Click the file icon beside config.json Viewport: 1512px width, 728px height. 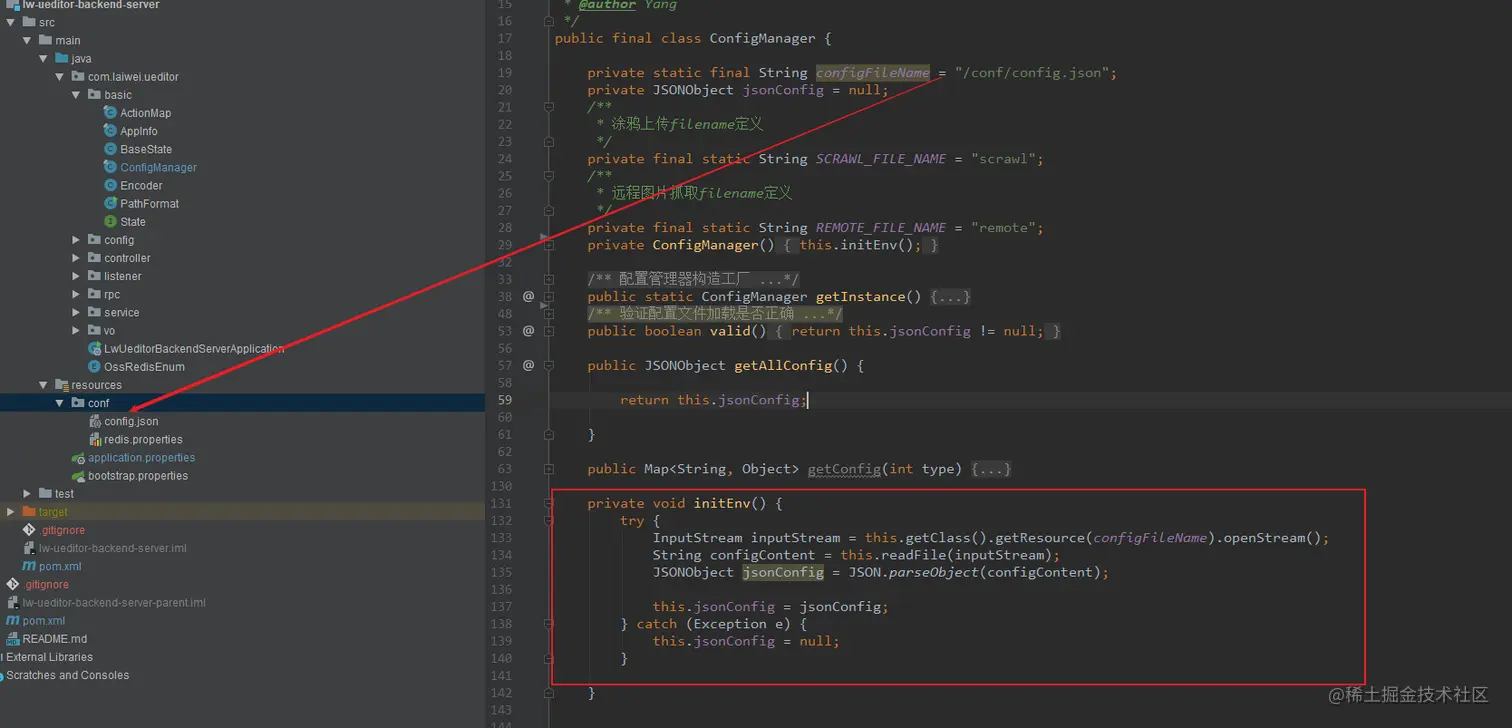click(95, 421)
